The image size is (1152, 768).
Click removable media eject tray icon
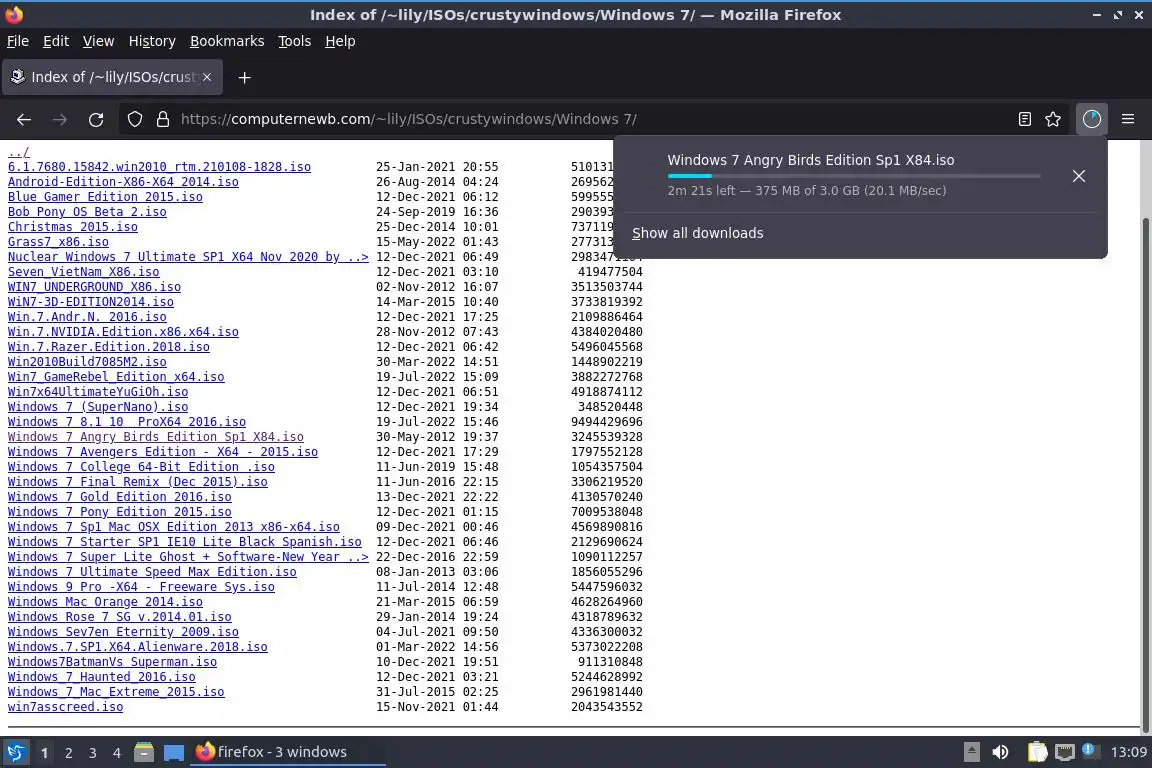tap(971, 752)
